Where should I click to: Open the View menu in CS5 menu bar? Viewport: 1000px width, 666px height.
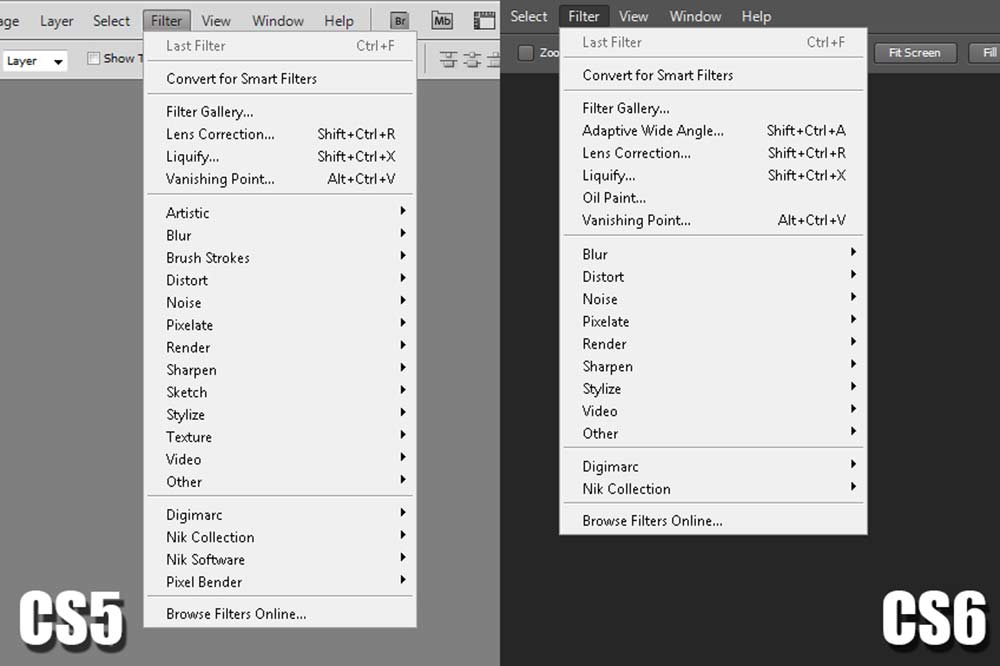click(x=216, y=21)
